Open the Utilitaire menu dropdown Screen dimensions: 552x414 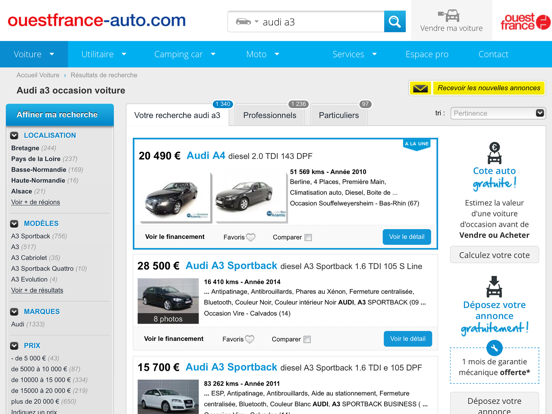[x=104, y=54]
